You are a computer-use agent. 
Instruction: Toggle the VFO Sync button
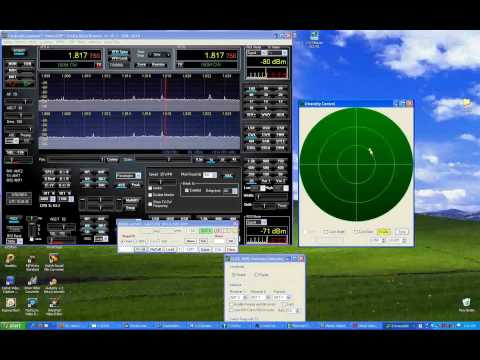(119, 53)
